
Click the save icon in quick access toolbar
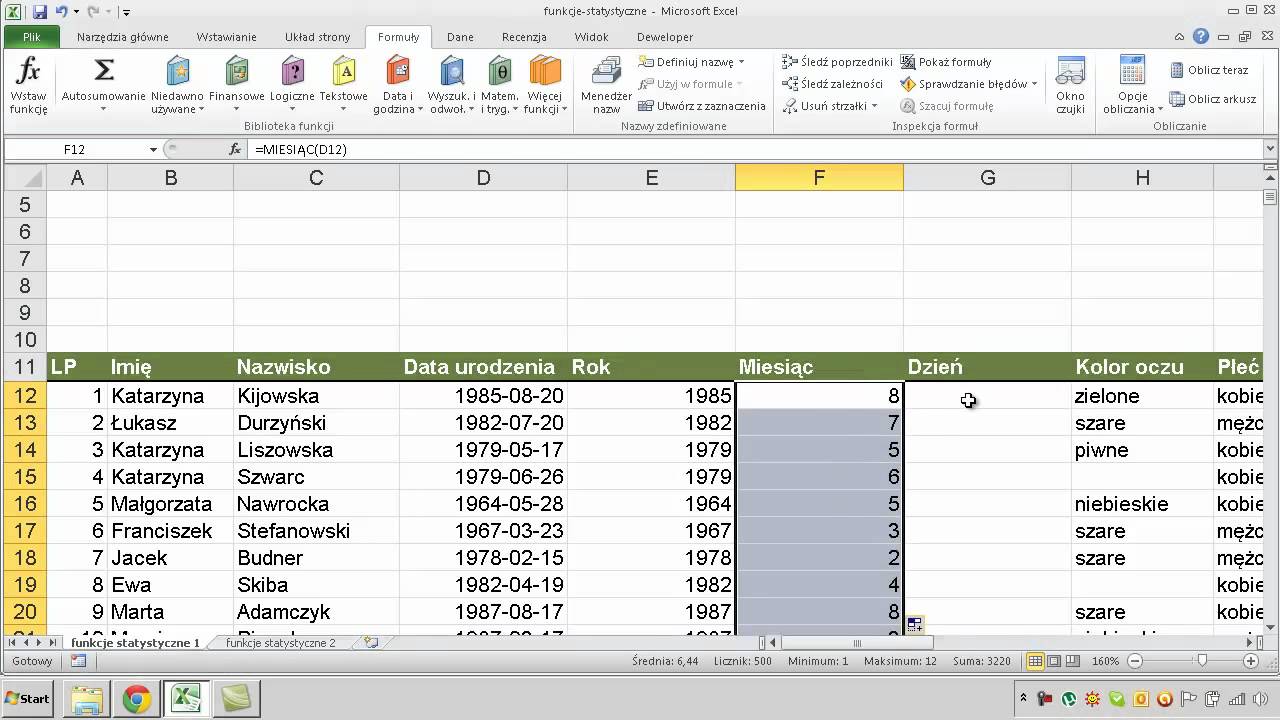click(x=40, y=12)
